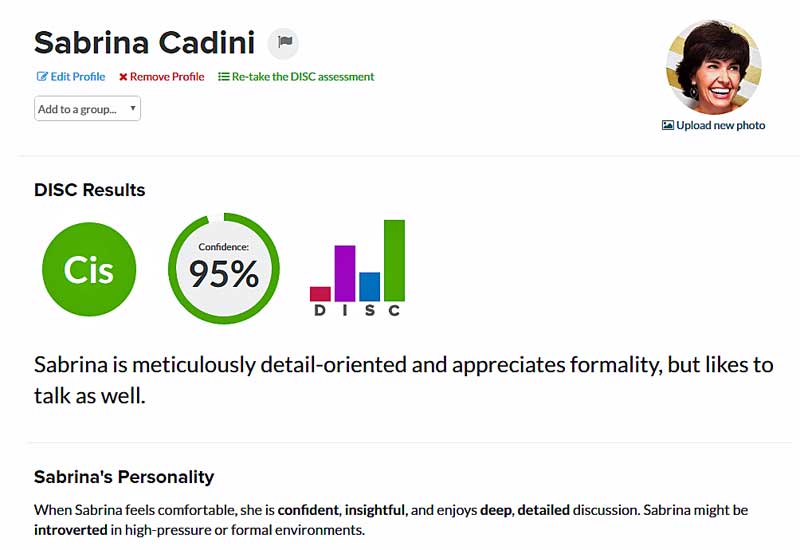Open the Add to a group dropdown

tap(87, 109)
